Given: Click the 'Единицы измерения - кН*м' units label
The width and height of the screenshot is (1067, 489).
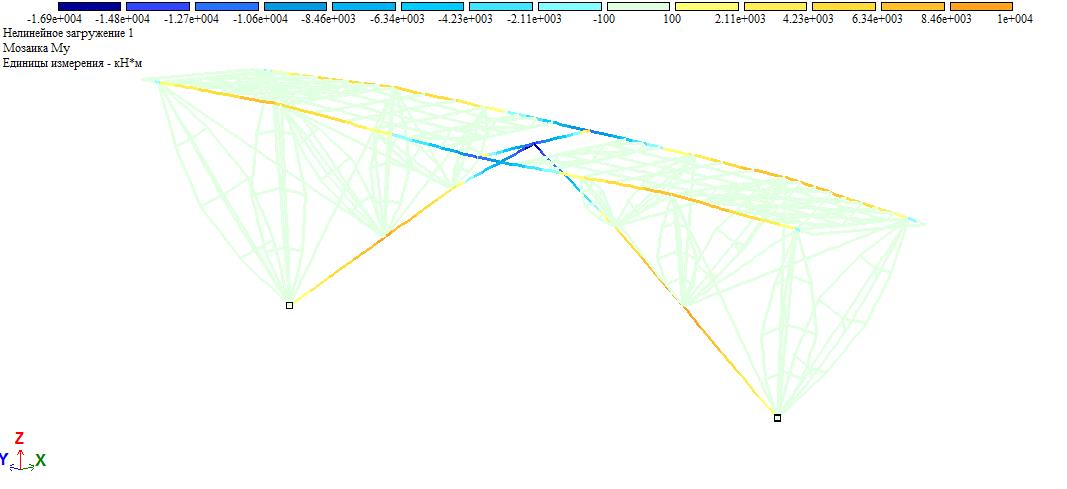Looking at the screenshot, I should coord(72,63).
